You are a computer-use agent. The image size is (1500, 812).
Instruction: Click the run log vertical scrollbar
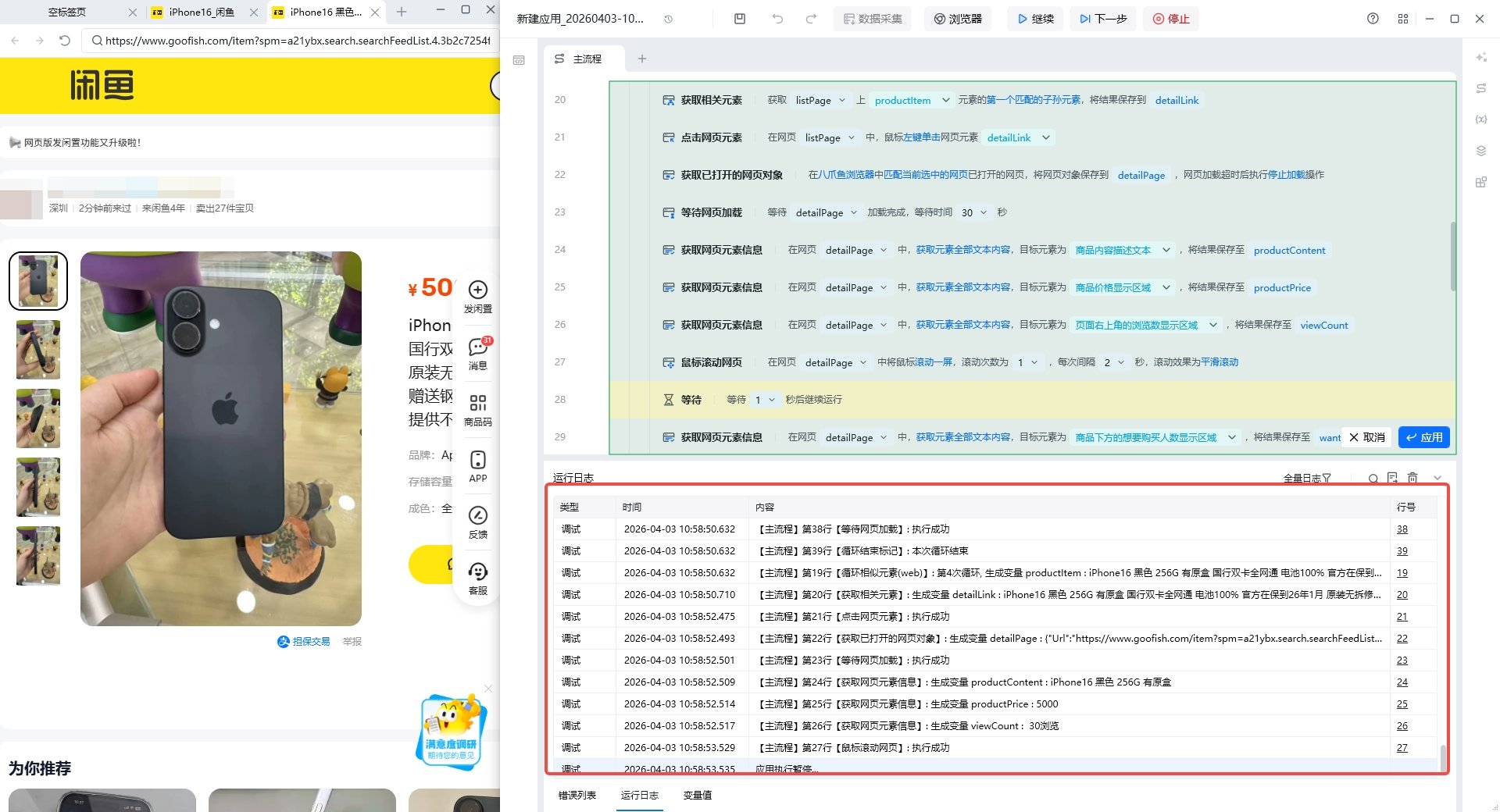click(1443, 758)
